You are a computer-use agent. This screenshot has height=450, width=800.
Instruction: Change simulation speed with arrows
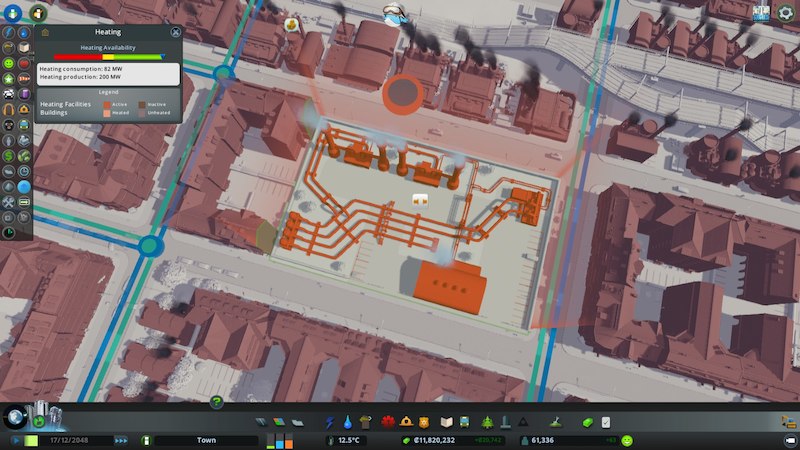121,440
